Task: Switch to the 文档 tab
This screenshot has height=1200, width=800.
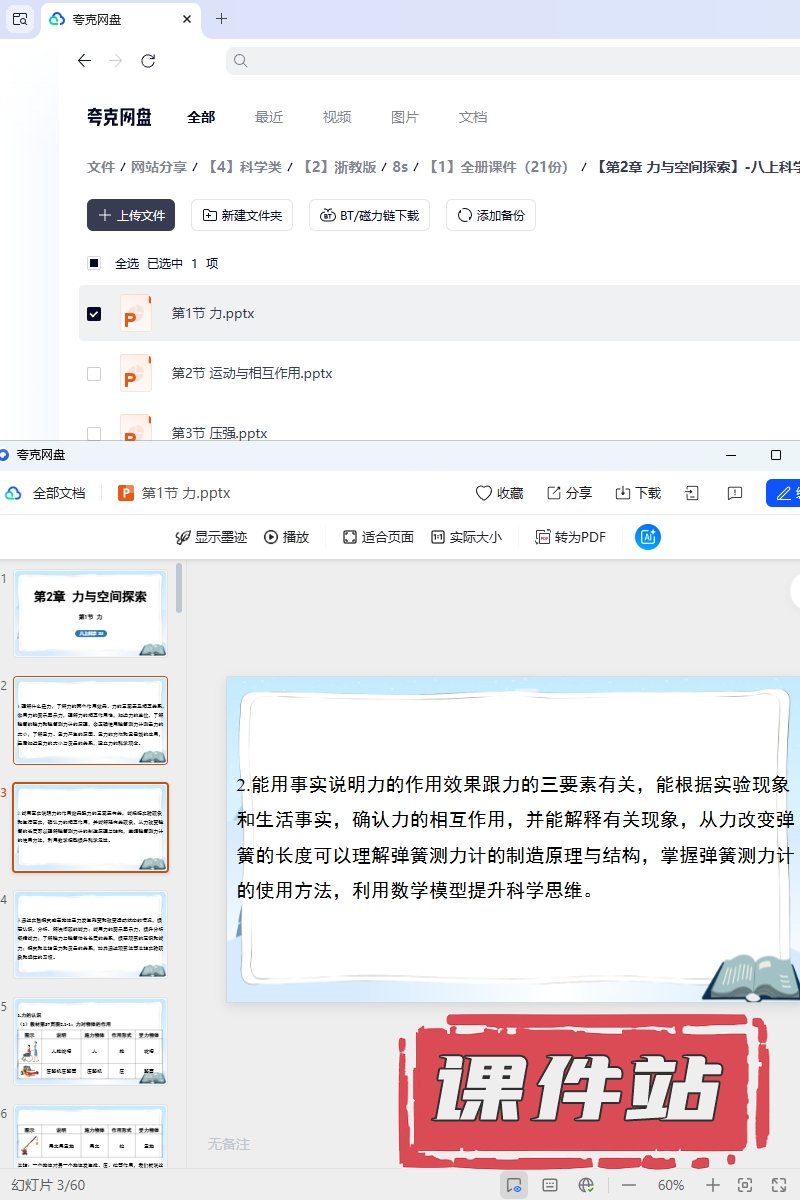Action: [x=473, y=117]
